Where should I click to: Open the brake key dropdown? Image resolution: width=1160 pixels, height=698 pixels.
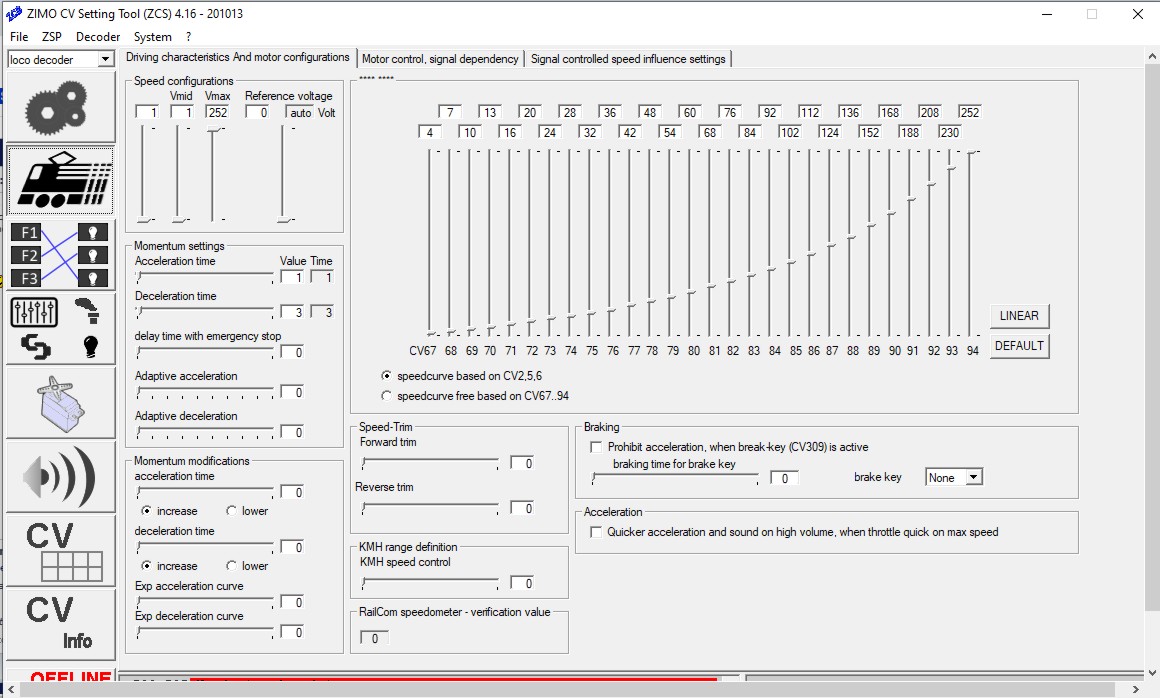[x=973, y=478]
